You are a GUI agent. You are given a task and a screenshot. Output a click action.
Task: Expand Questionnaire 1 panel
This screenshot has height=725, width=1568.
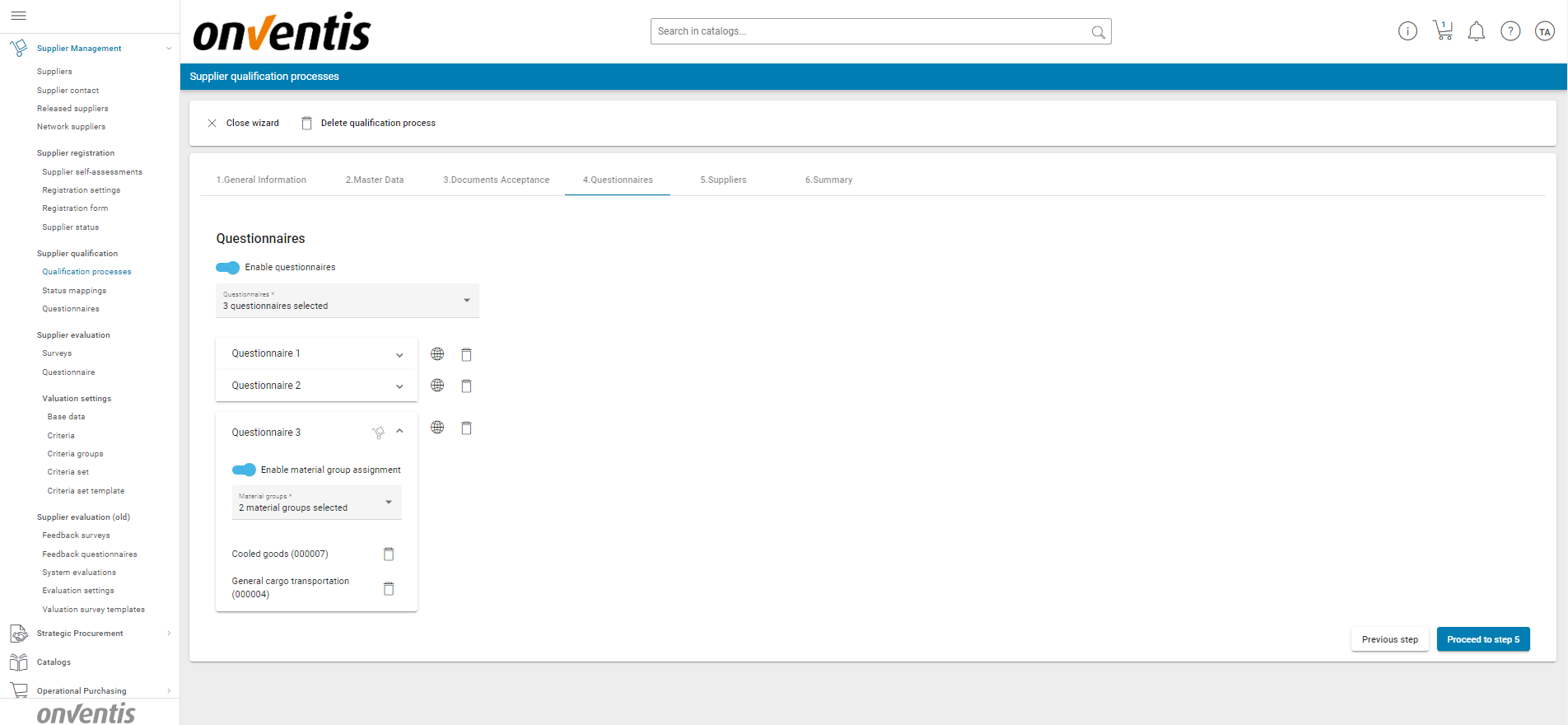point(399,354)
